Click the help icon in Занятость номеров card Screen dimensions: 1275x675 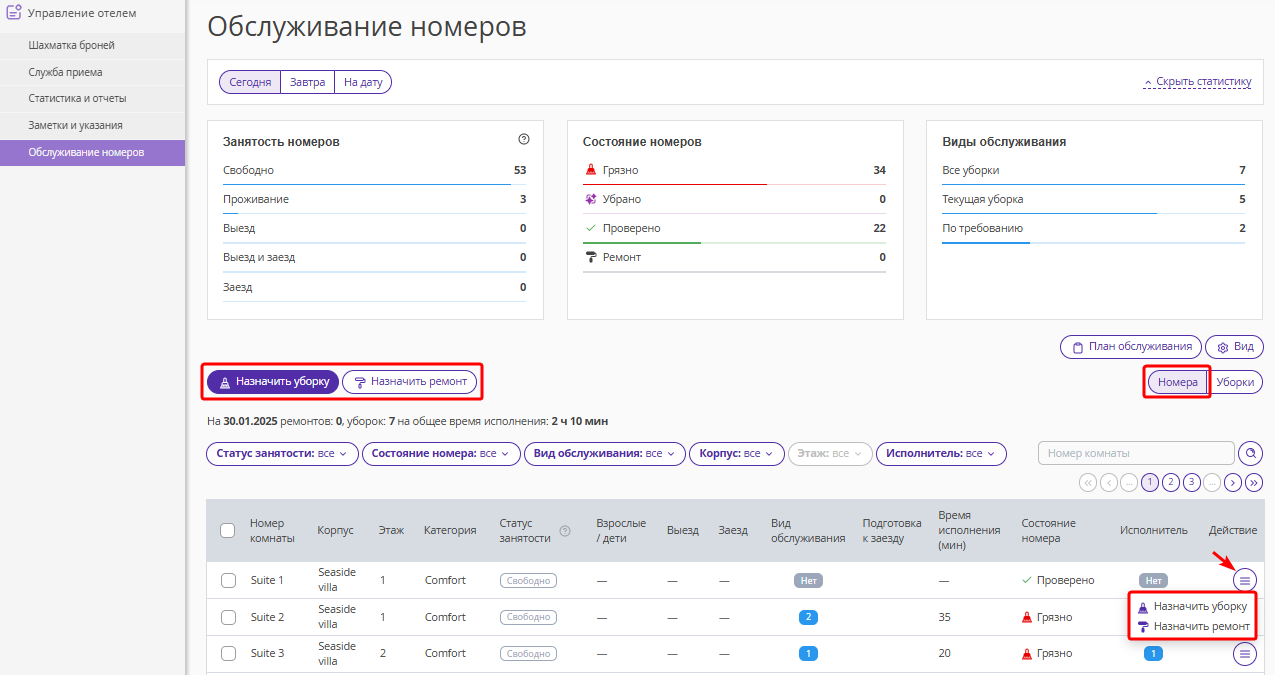tap(524, 140)
